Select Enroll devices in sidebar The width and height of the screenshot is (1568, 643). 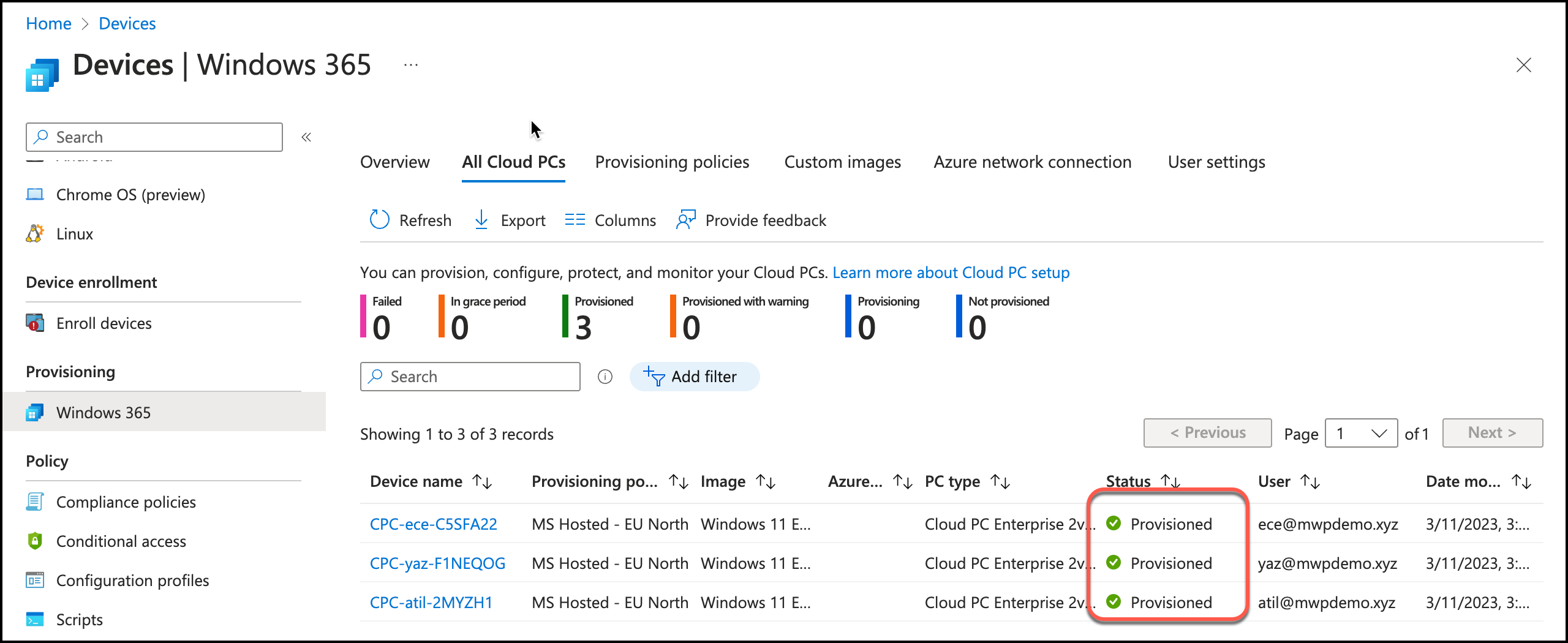pos(104,323)
